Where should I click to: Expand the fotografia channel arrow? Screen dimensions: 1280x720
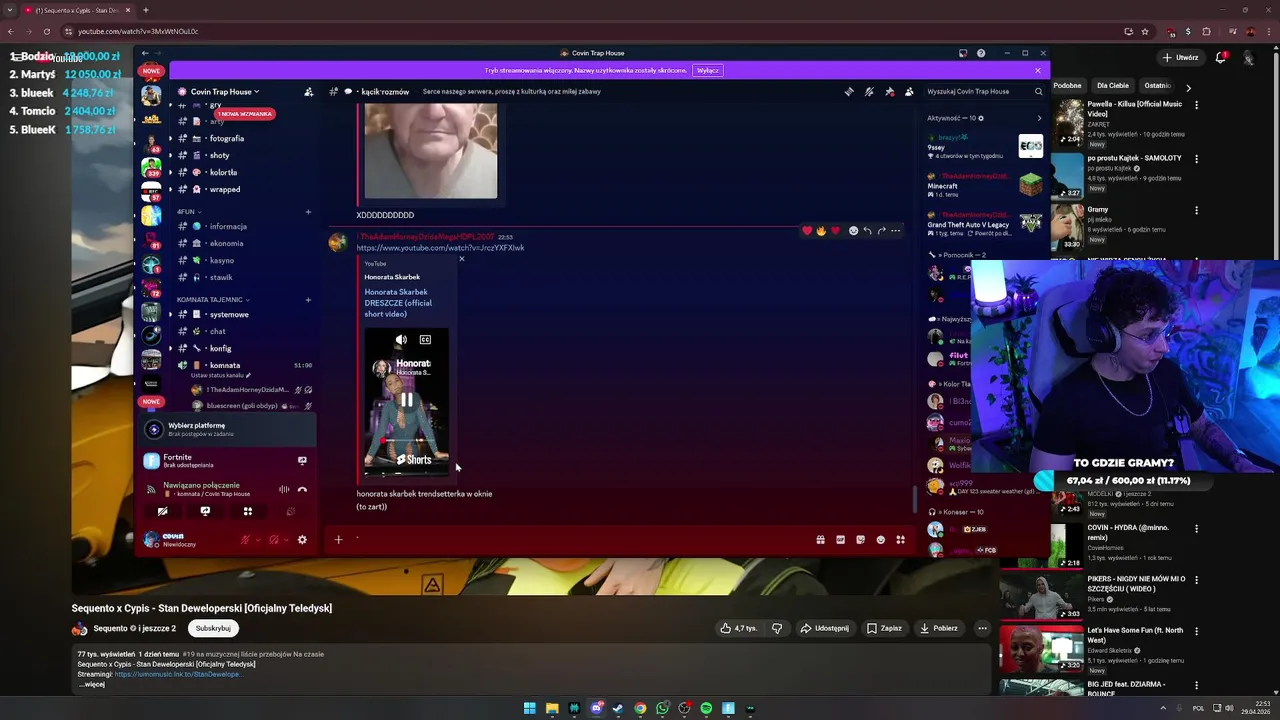(170, 138)
